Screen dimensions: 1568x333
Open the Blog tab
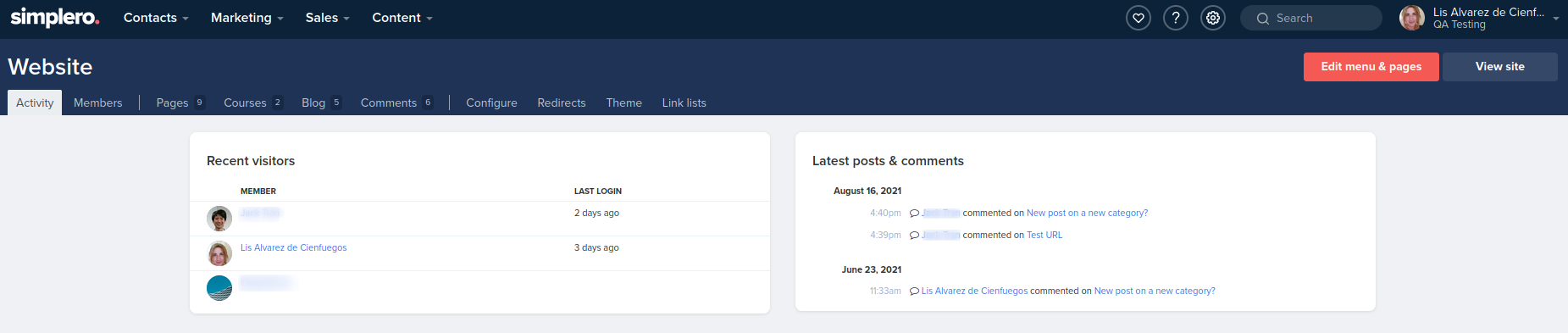point(321,103)
